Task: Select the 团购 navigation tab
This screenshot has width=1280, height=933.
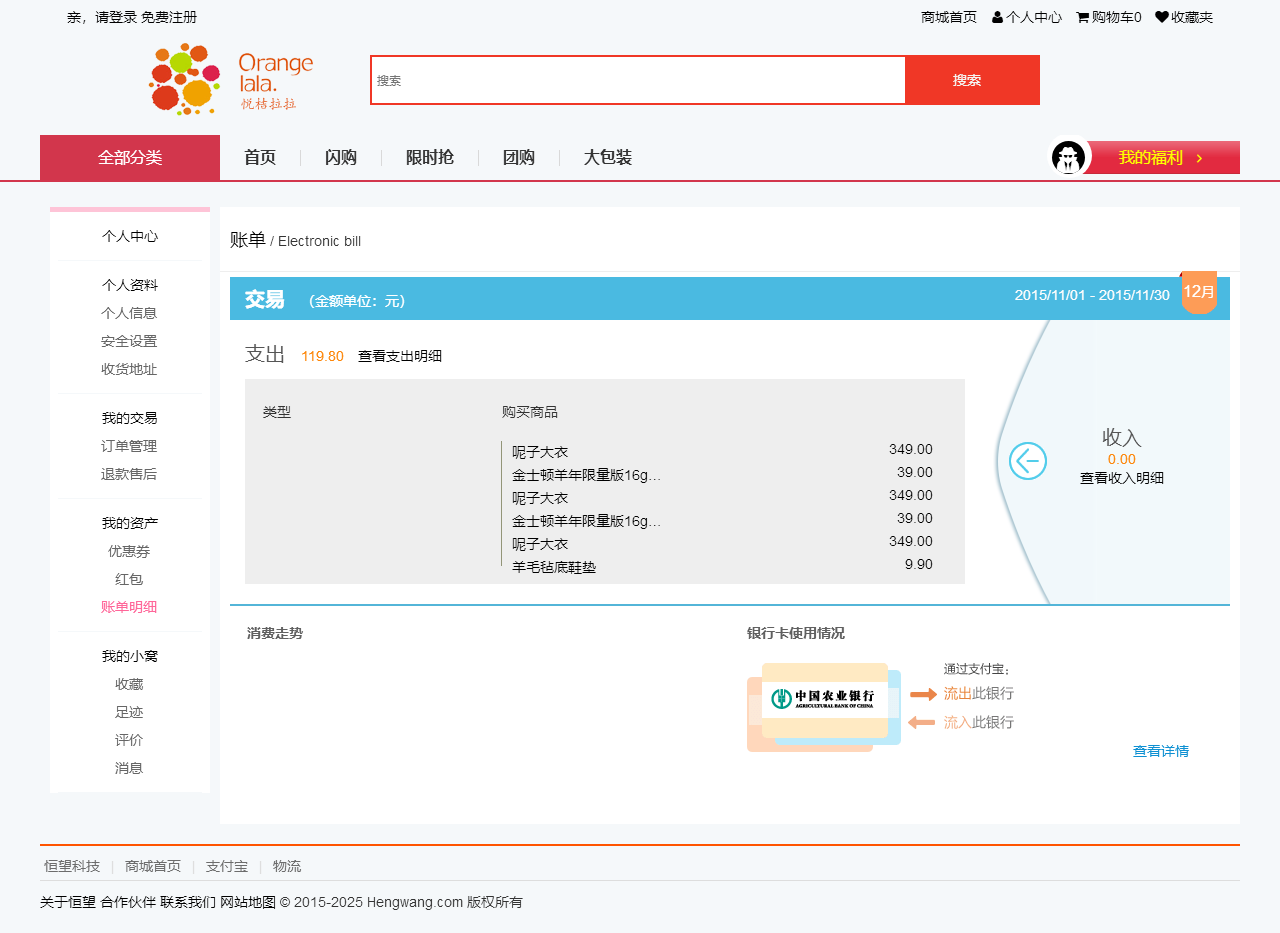Action: pos(518,158)
